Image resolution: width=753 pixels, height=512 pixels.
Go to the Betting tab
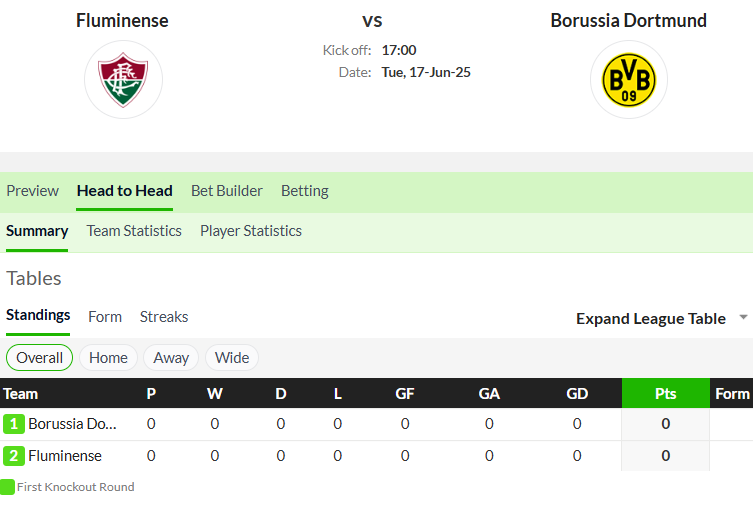tap(304, 191)
